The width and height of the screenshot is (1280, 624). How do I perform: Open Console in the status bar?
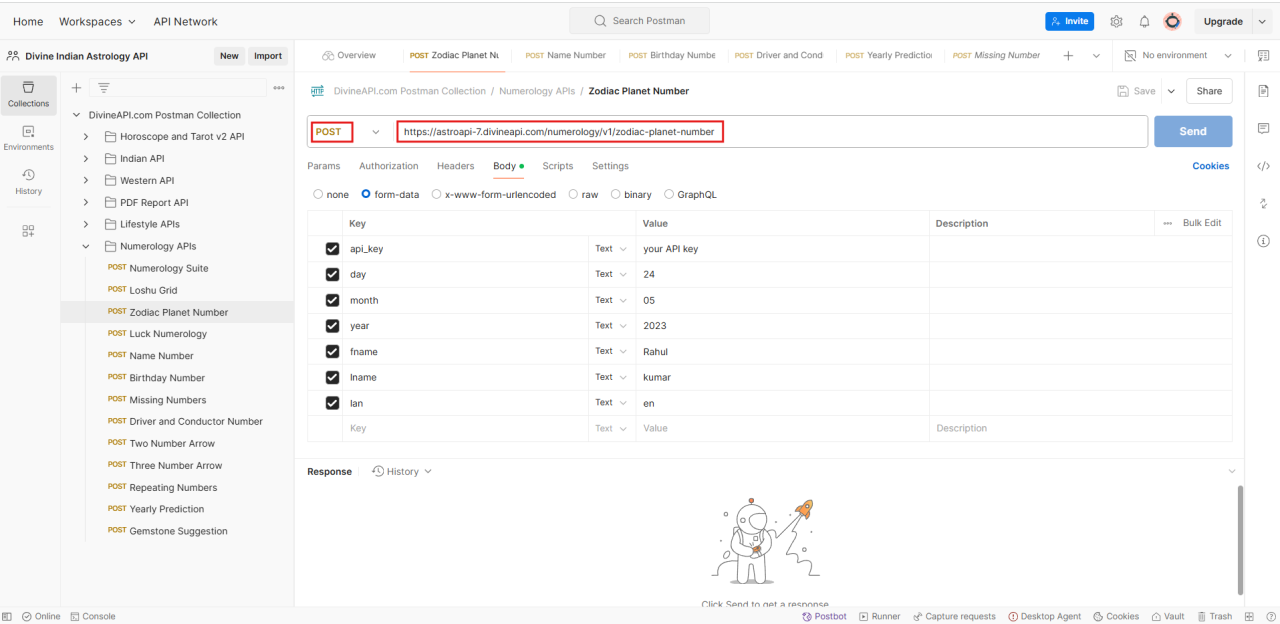tap(93, 616)
